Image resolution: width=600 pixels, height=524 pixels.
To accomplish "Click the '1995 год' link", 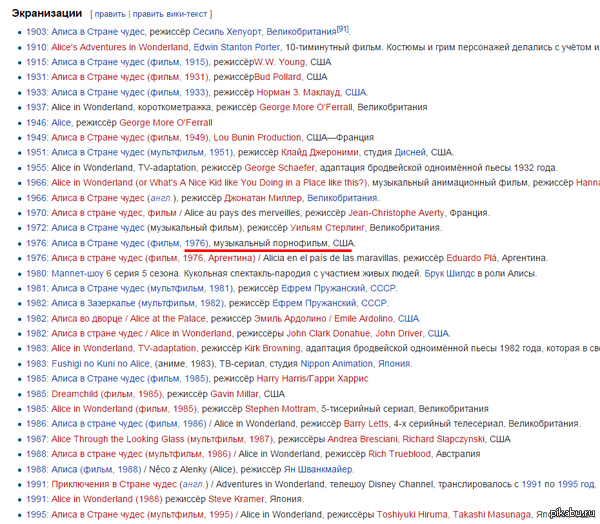I will (576, 484).
